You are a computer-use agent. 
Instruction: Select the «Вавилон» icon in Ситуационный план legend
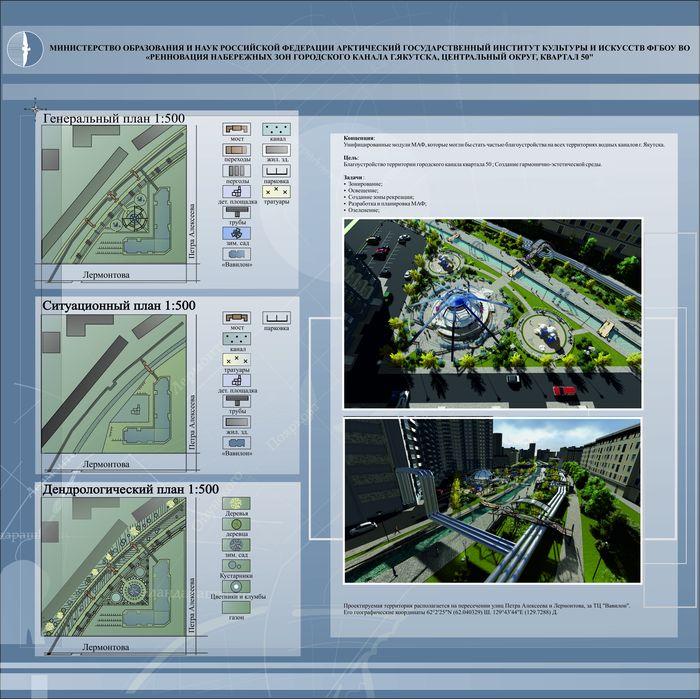236,443
